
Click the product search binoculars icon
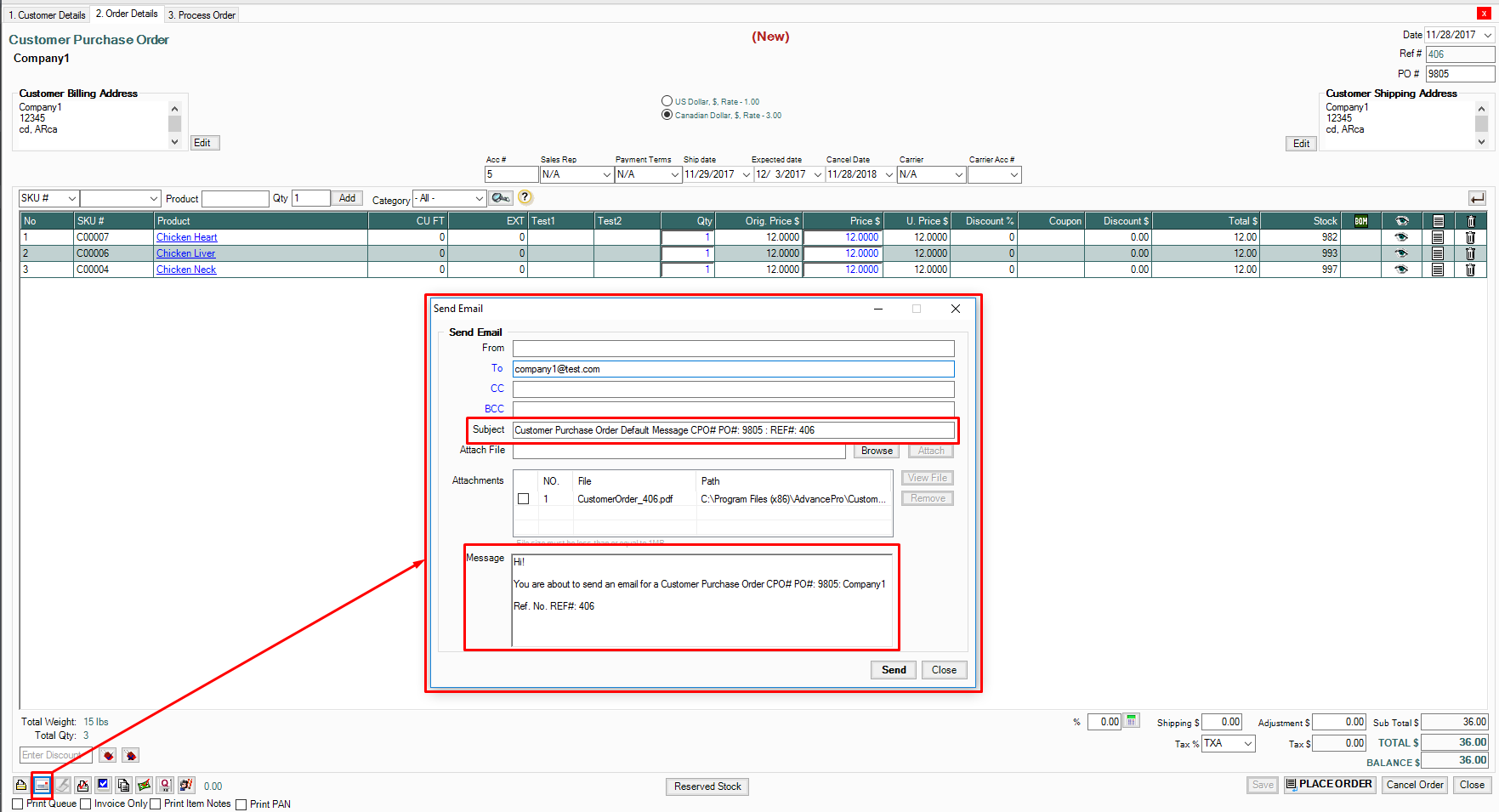pos(501,198)
